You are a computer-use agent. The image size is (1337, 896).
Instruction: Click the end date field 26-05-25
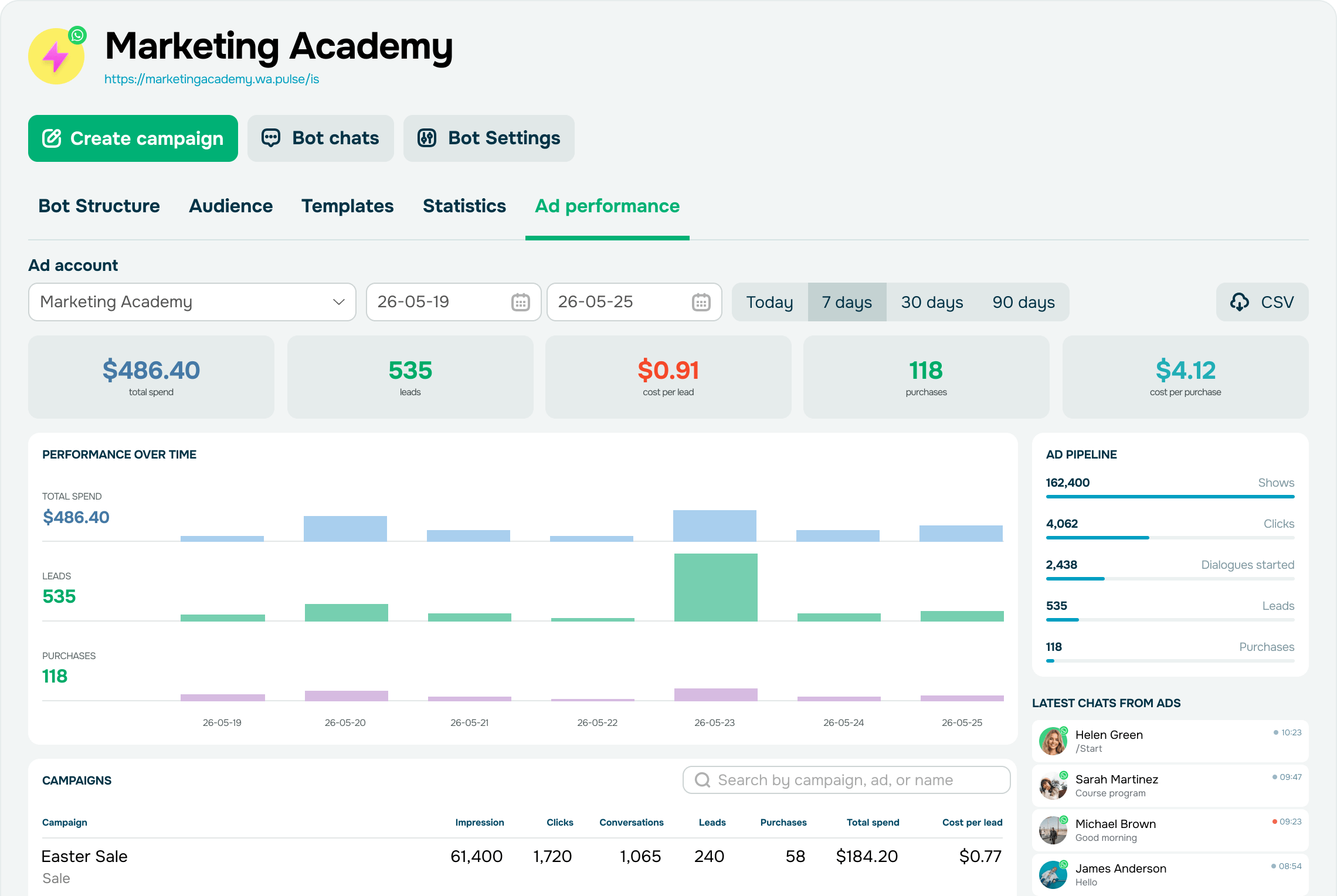click(x=634, y=302)
